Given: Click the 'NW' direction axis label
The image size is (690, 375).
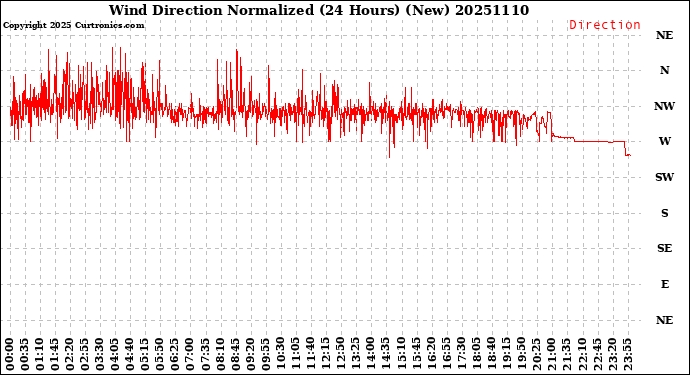Looking at the screenshot, I should pyautogui.click(x=664, y=106).
